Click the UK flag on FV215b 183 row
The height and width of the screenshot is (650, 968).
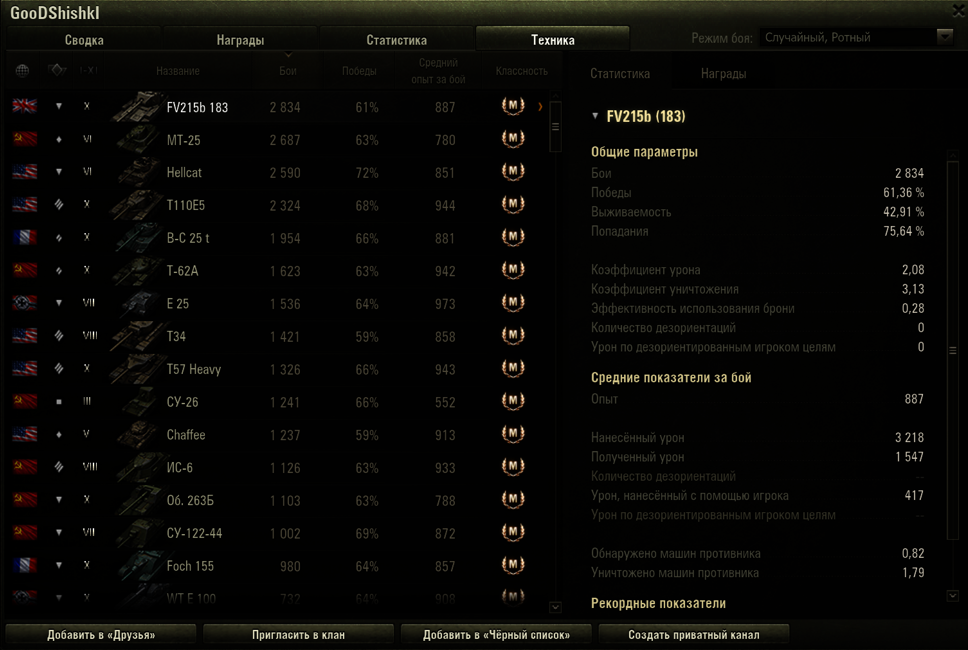tap(25, 106)
